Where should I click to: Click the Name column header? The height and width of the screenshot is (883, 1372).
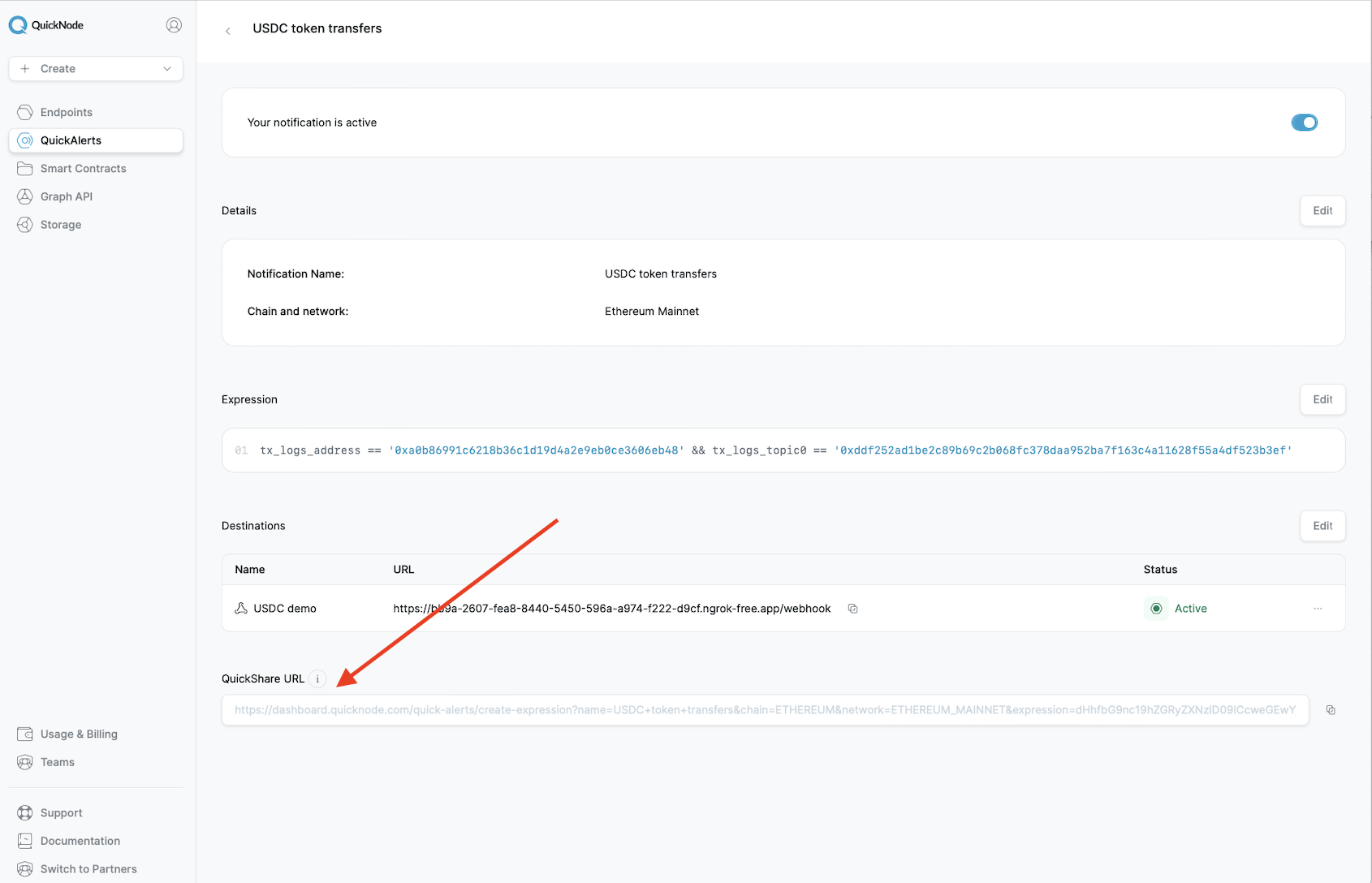pos(250,570)
